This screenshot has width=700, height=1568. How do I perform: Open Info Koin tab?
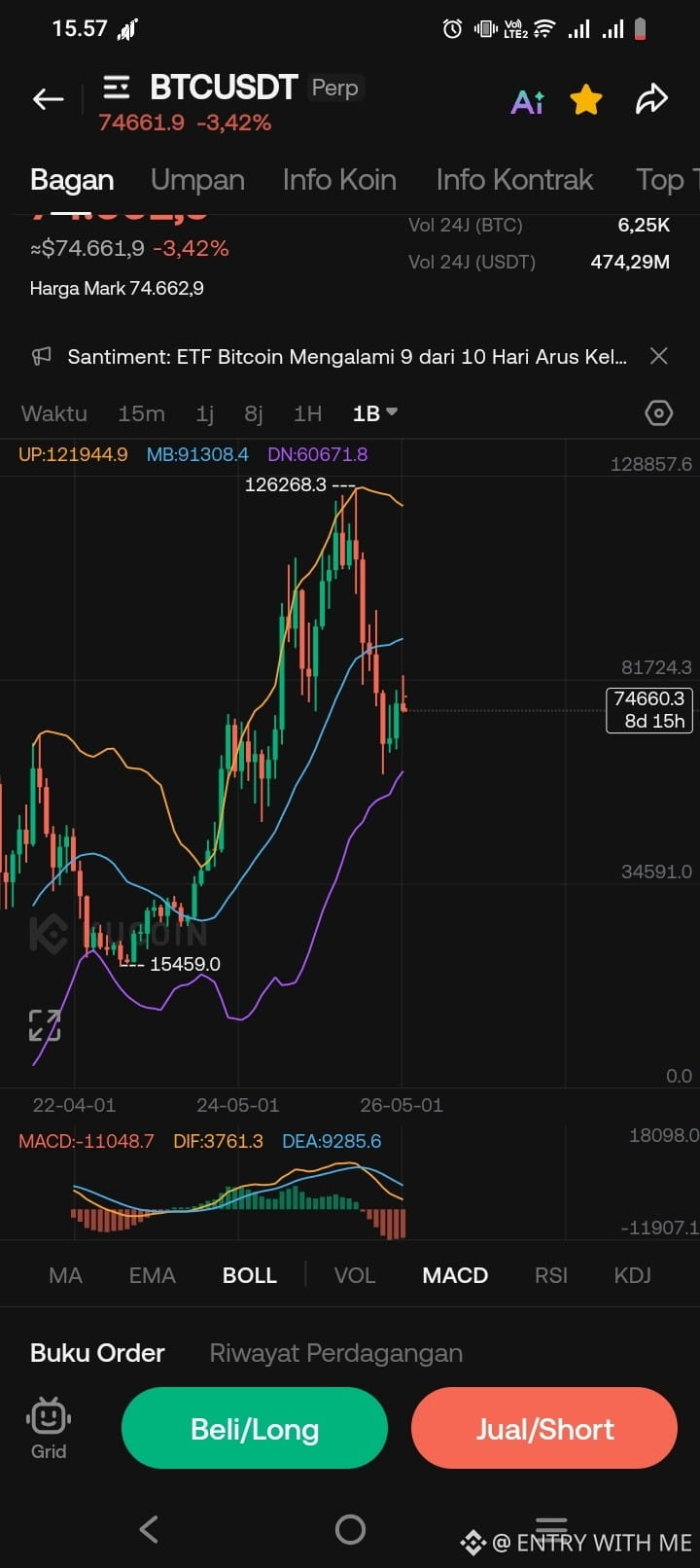pyautogui.click(x=339, y=180)
